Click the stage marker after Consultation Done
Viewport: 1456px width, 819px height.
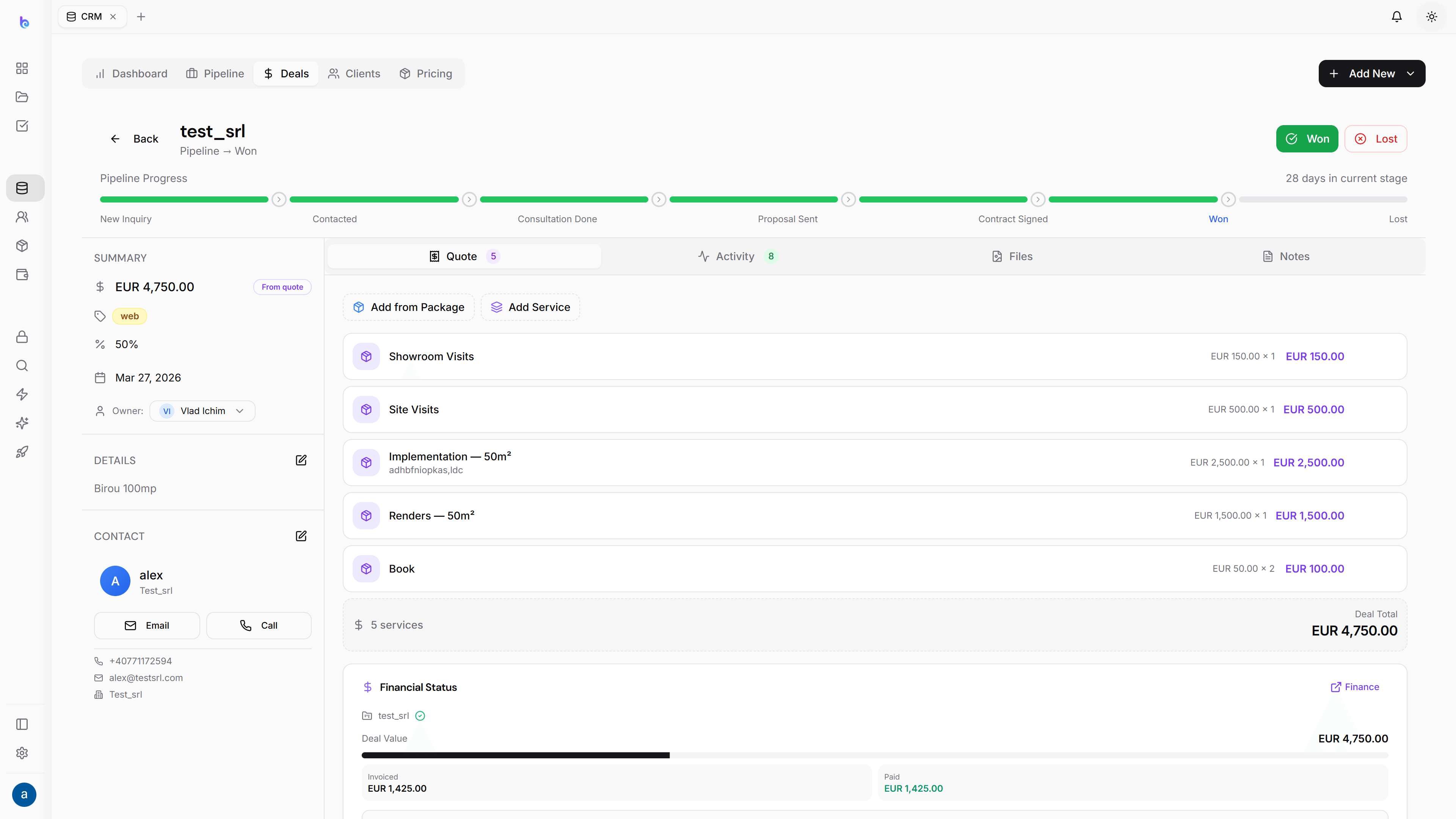tap(659, 199)
